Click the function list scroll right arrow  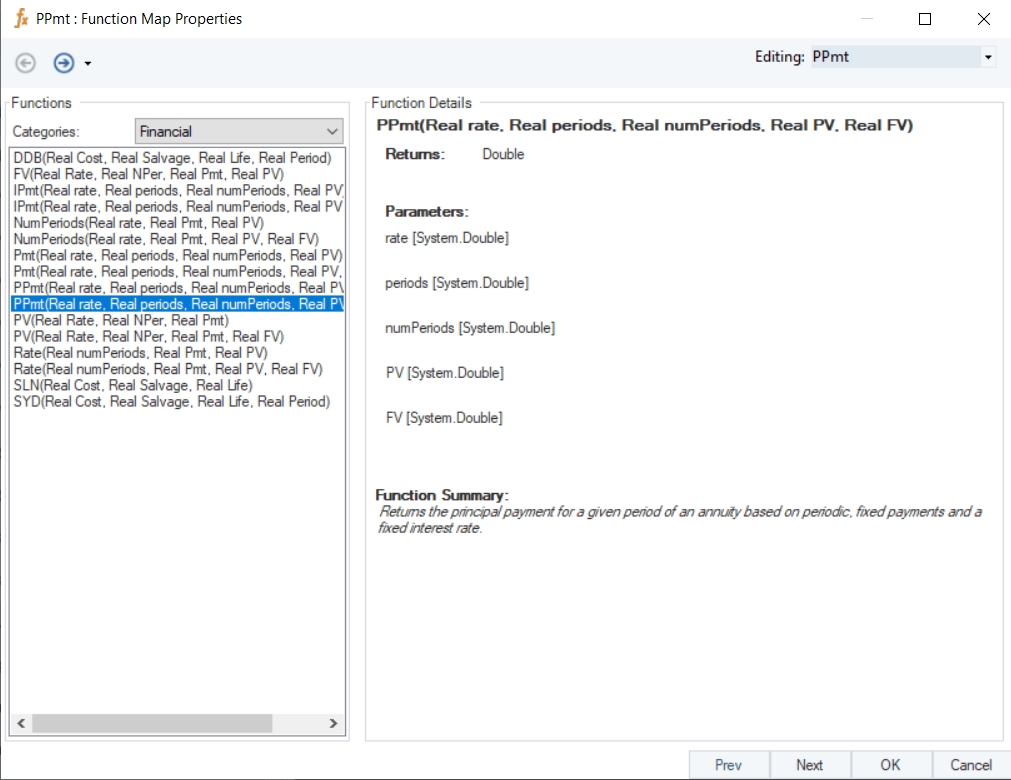click(x=334, y=723)
